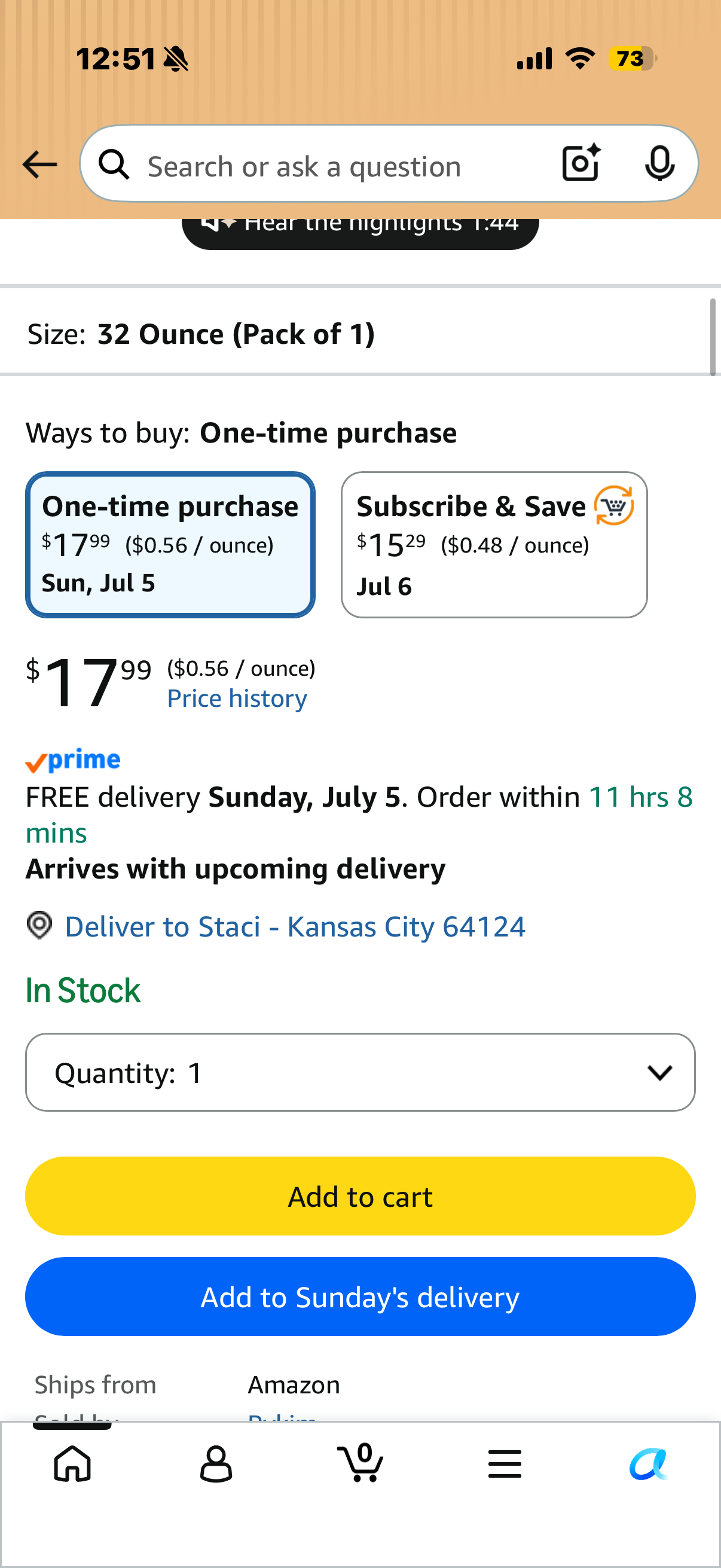Tap the back arrow icon
721x1568 pixels.
[39, 164]
